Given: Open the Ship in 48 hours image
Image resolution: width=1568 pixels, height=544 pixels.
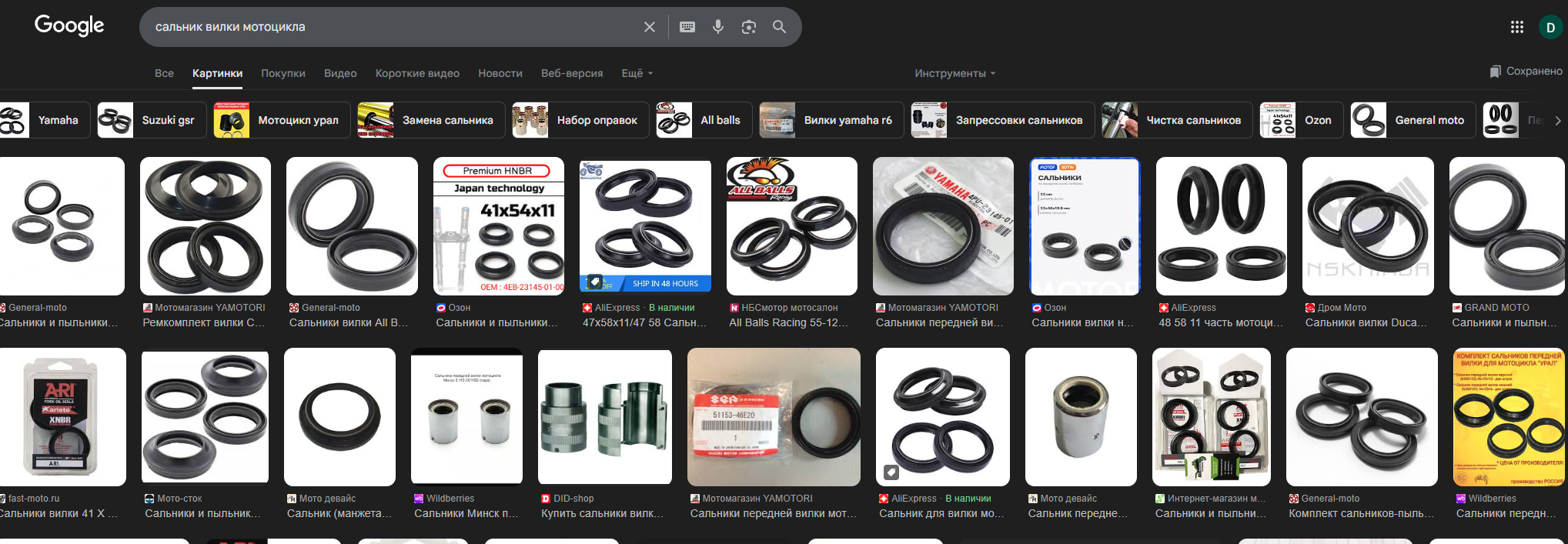Looking at the screenshot, I should [x=645, y=226].
